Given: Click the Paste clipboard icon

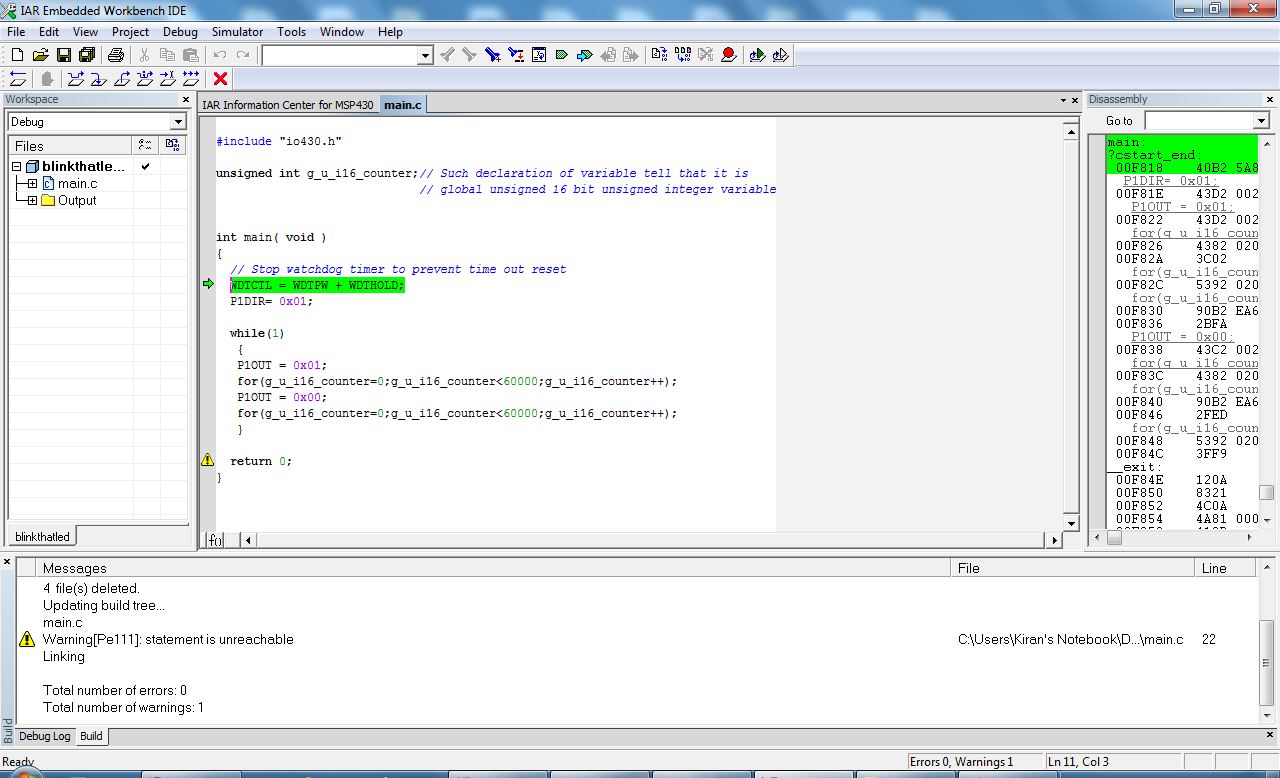Looking at the screenshot, I should (190, 55).
